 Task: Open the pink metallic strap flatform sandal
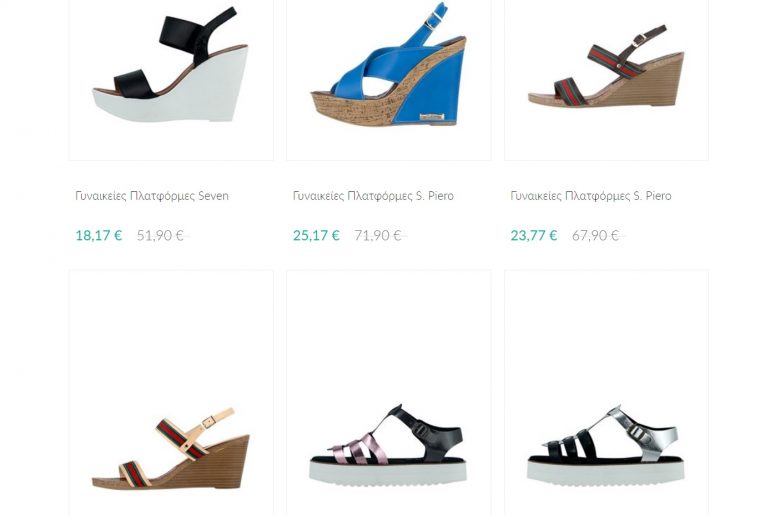[x=388, y=444]
